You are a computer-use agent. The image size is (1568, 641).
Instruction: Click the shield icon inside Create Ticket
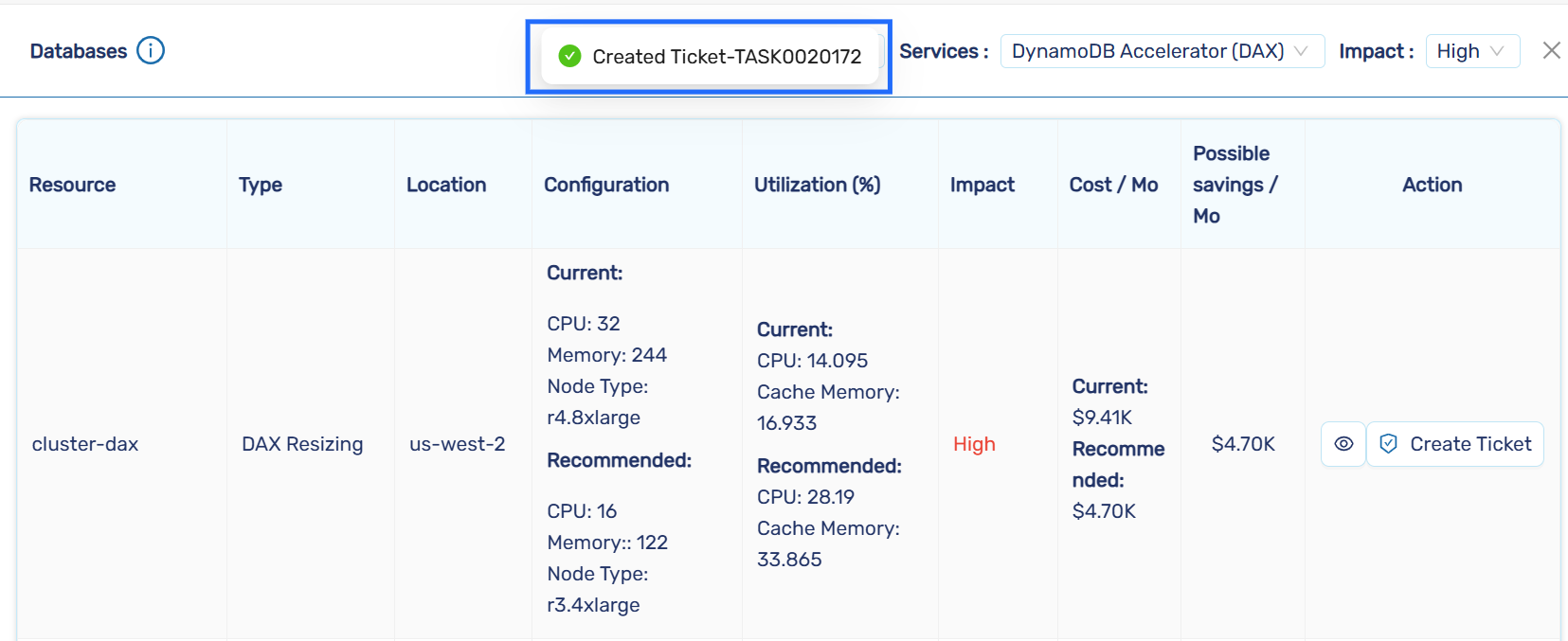pos(1388,444)
